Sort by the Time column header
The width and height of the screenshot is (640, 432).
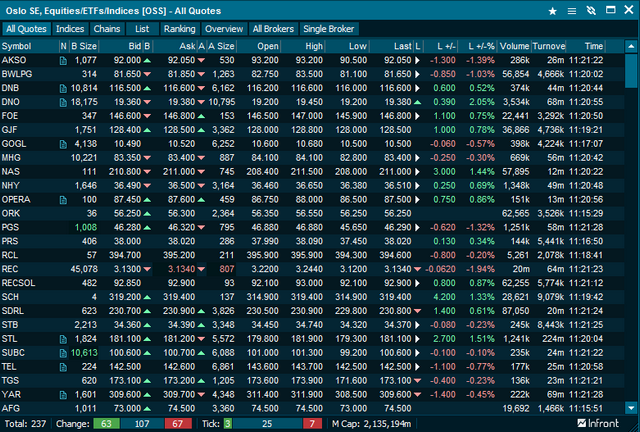tap(586, 46)
